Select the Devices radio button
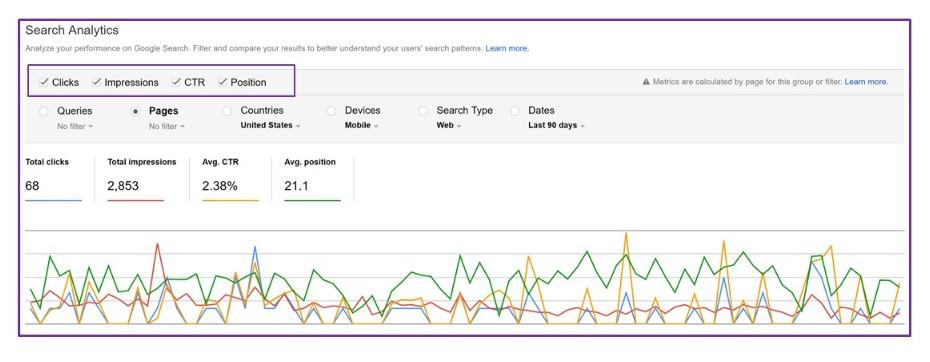 pyautogui.click(x=331, y=110)
